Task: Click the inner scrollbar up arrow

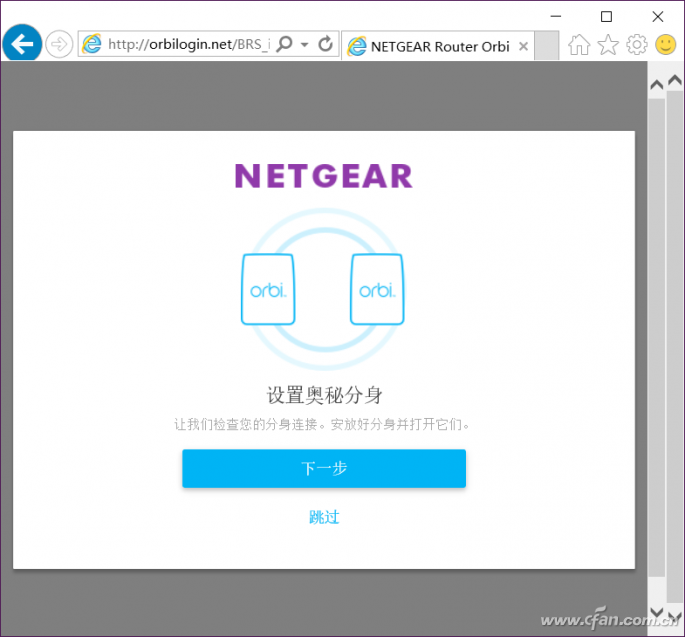Action: [657, 84]
